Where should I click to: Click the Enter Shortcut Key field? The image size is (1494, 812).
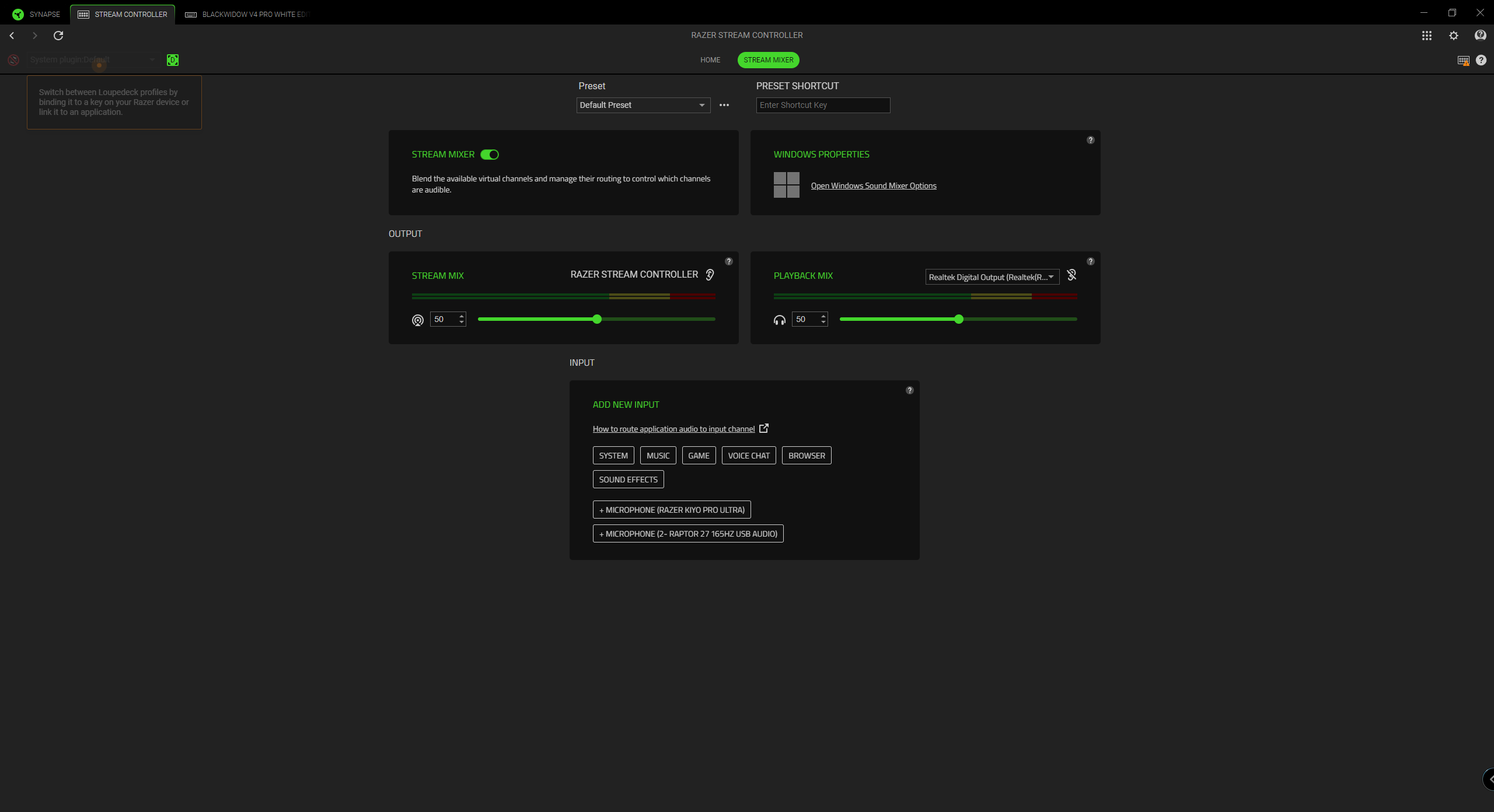click(x=823, y=105)
